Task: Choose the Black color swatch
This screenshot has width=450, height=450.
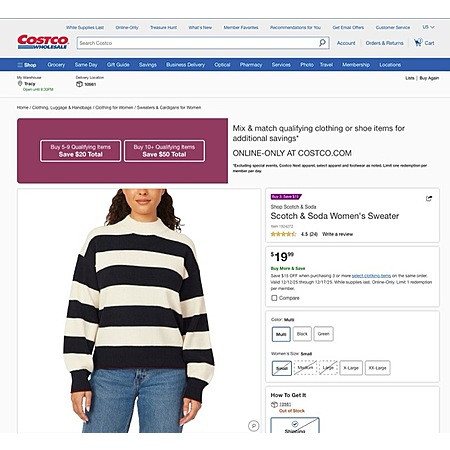Action: [302, 334]
